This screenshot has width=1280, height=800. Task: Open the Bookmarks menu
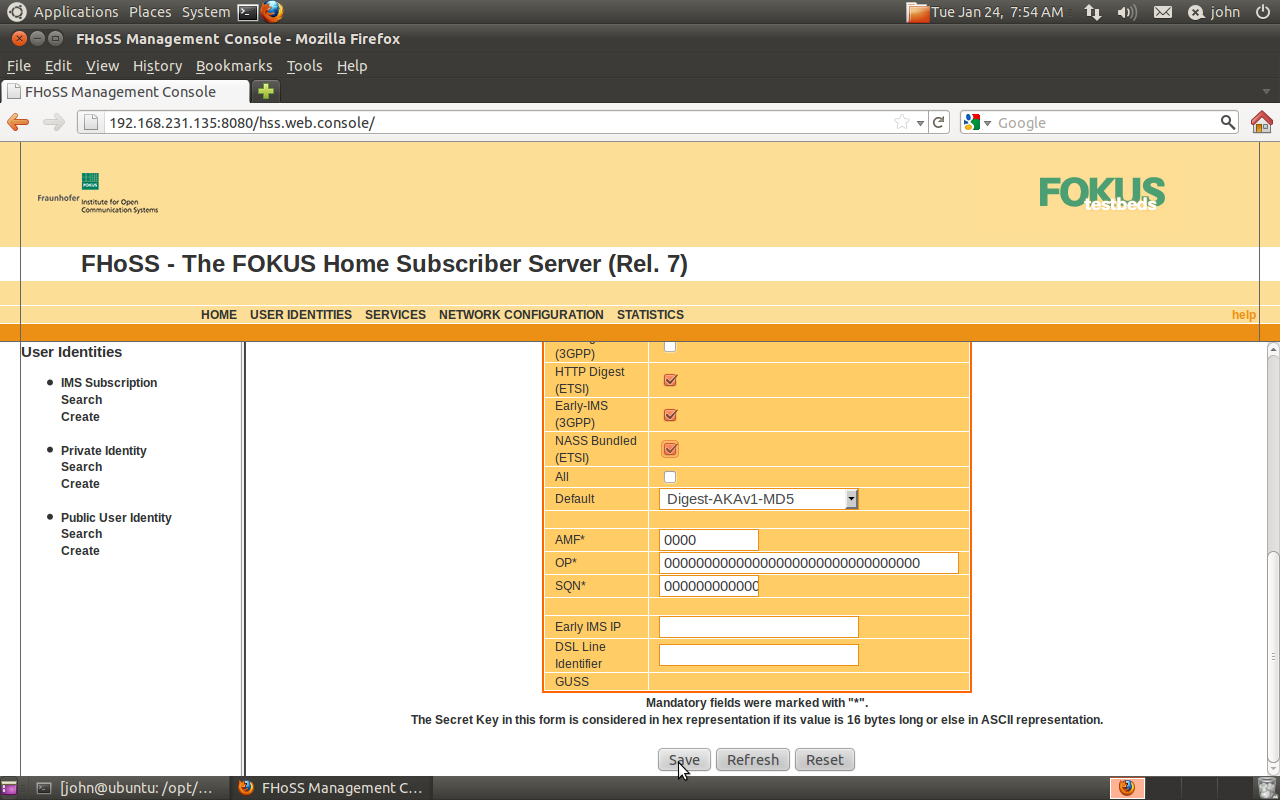(x=234, y=66)
